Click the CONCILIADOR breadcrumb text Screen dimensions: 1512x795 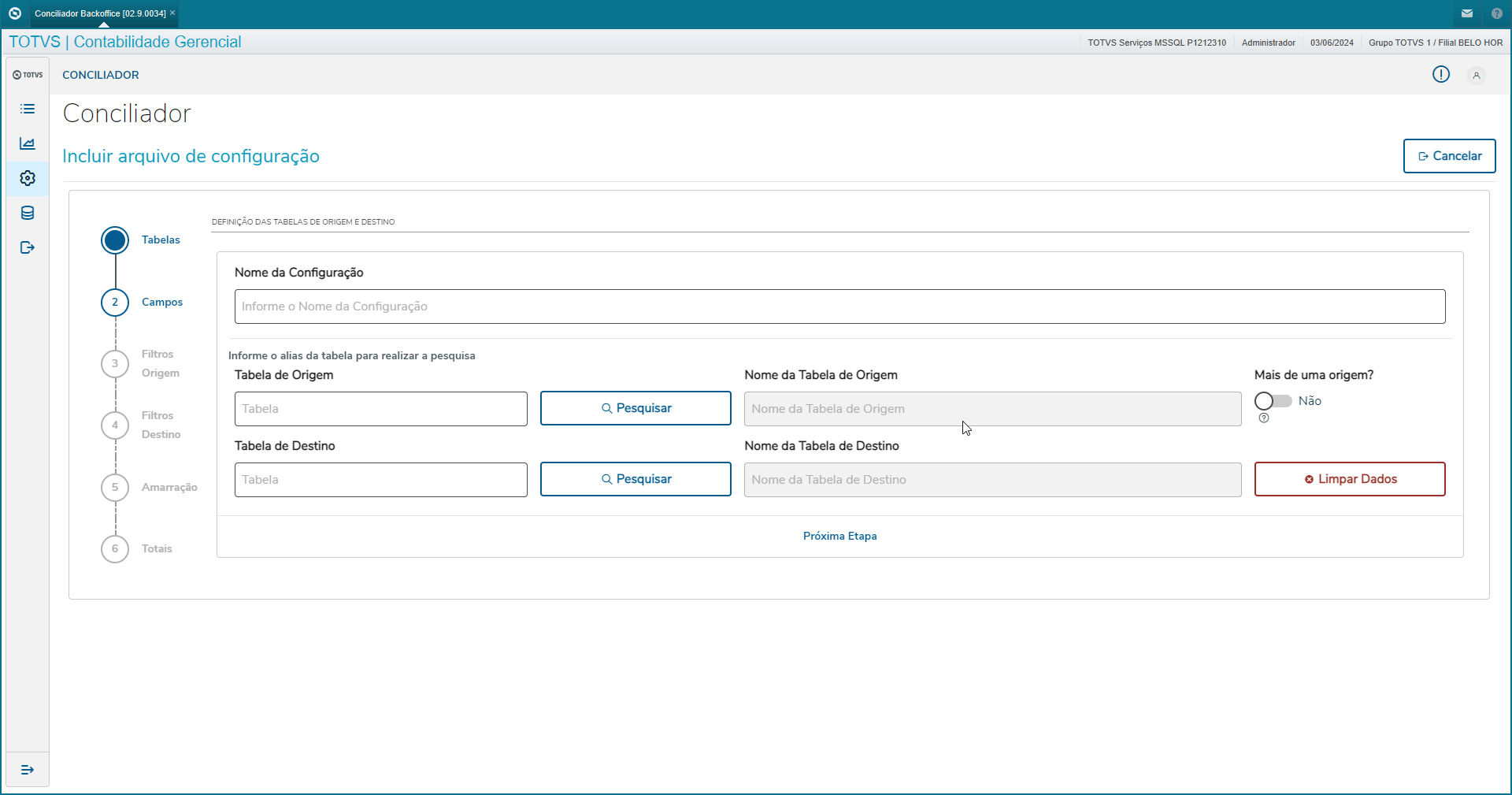click(x=101, y=75)
